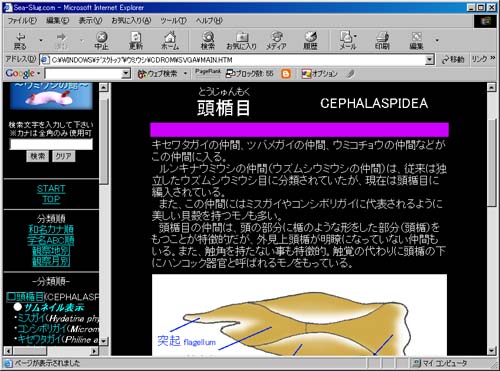Click the Back (戻る) toolbar icon
500x371 pixels.
pyautogui.click(x=20, y=40)
